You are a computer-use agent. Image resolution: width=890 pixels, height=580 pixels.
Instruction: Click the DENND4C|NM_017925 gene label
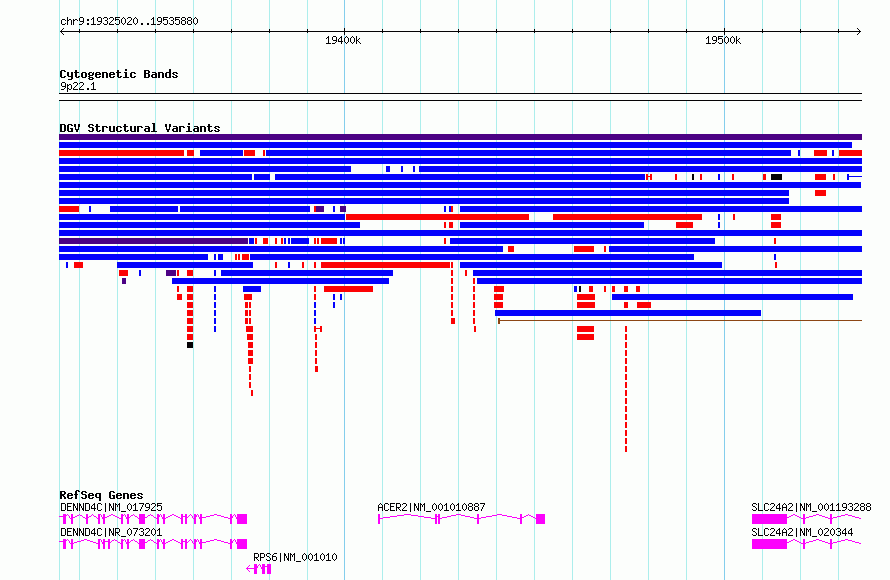coord(111,507)
